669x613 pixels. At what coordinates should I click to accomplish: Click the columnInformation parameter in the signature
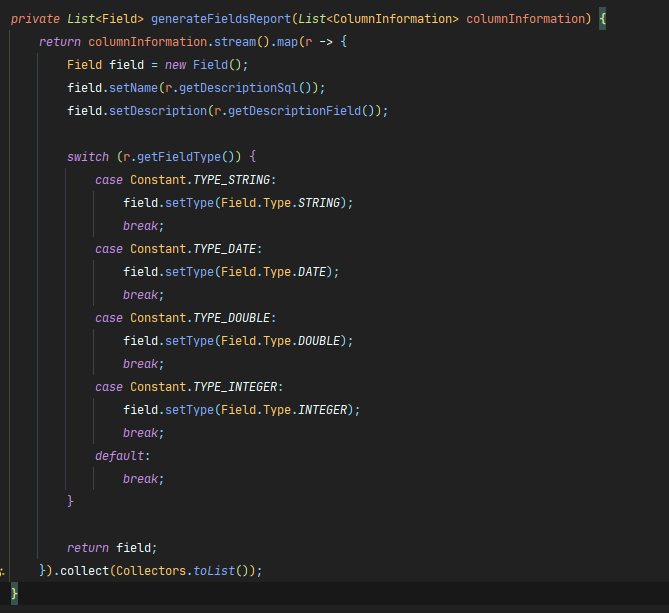(525, 19)
